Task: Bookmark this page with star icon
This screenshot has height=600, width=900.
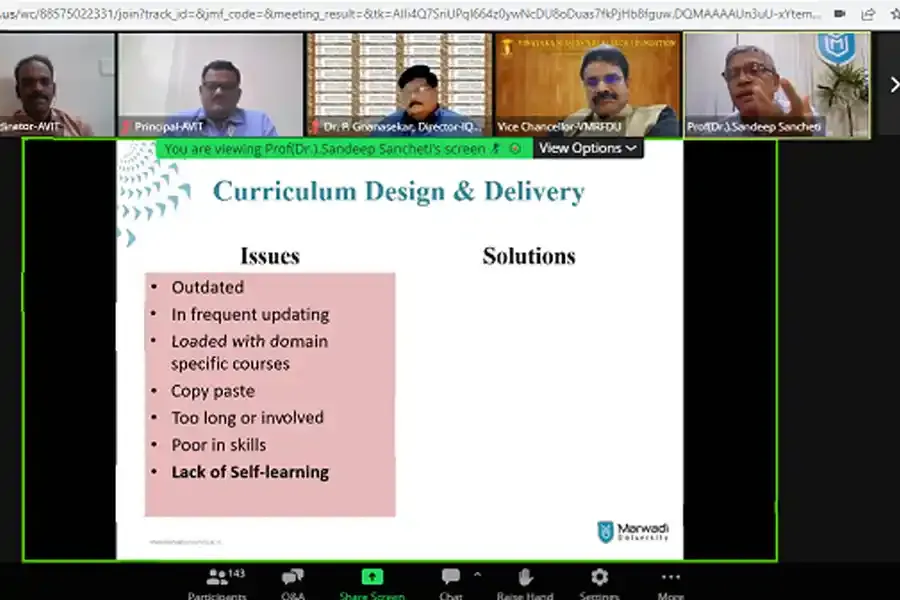Action: click(892, 14)
